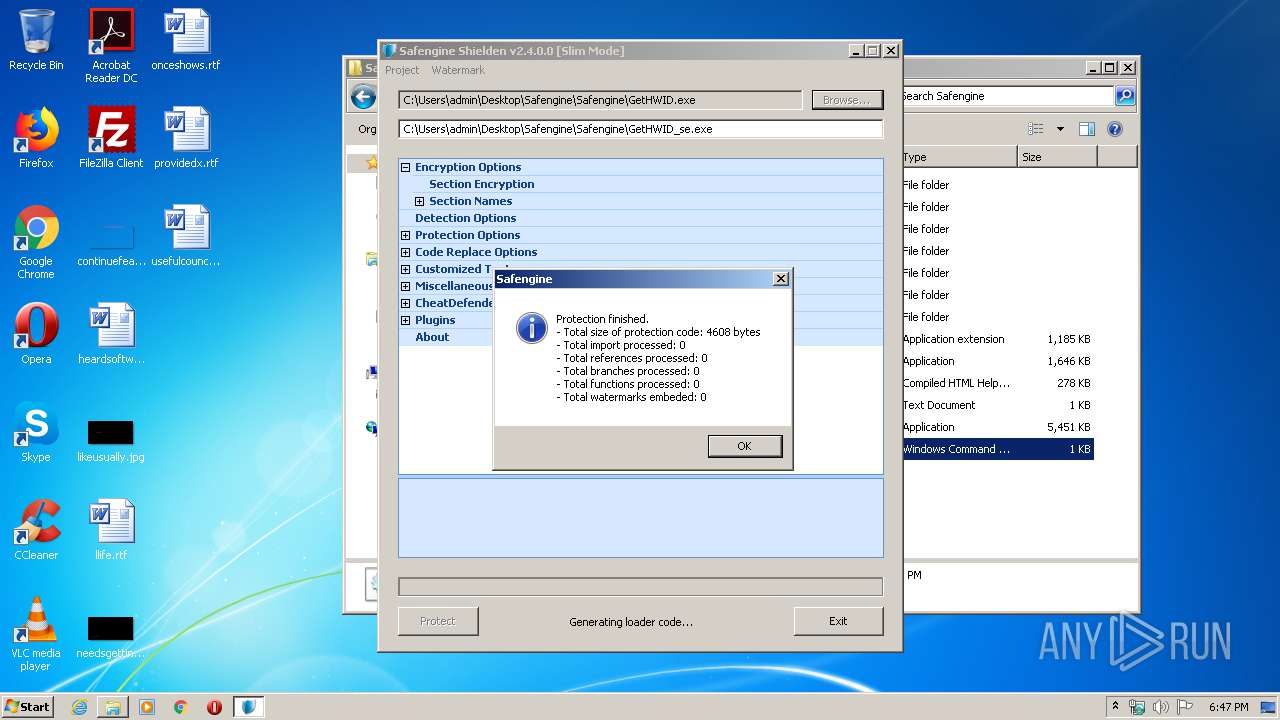Click the Explorer back navigation arrow
Viewport: 1280px width, 720px height.
coord(363,97)
